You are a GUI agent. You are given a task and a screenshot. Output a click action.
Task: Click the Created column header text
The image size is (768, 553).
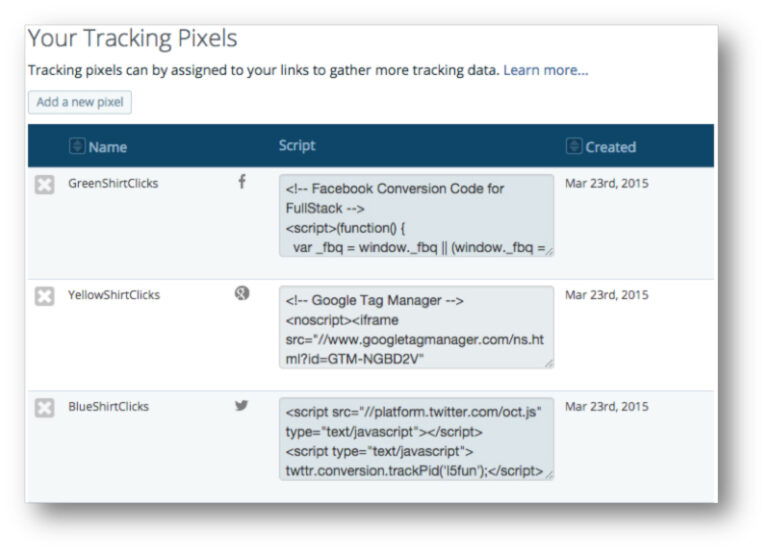611,147
